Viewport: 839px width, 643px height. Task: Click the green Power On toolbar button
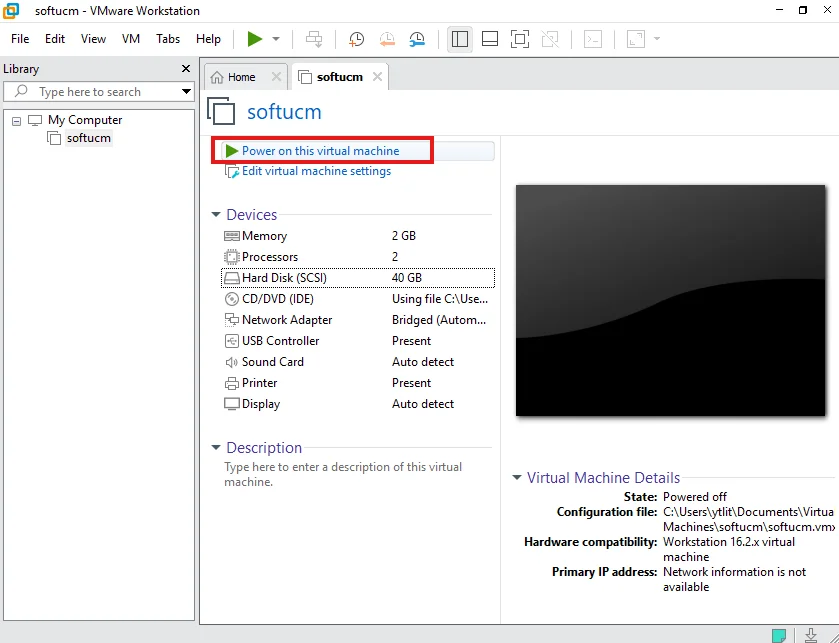(x=255, y=39)
